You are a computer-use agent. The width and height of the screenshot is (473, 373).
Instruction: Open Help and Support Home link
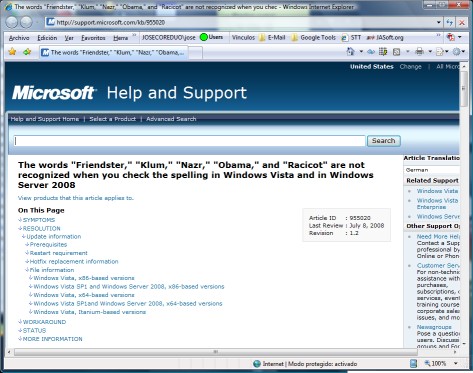pyautogui.click(x=45, y=119)
